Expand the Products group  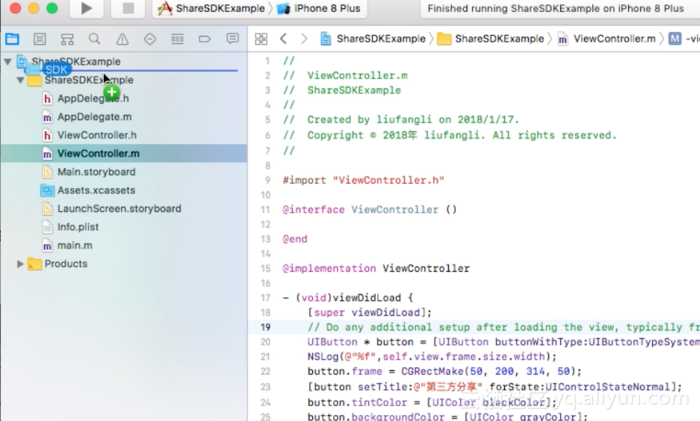21,264
